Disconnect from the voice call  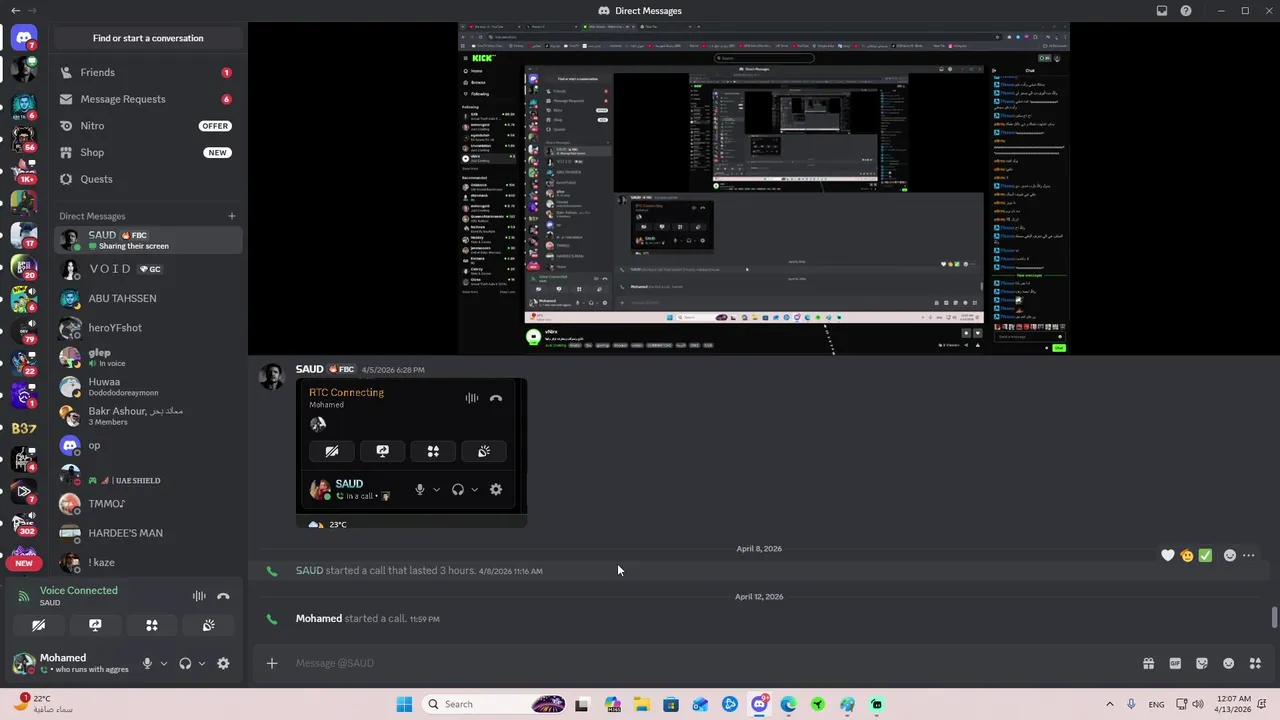223,596
